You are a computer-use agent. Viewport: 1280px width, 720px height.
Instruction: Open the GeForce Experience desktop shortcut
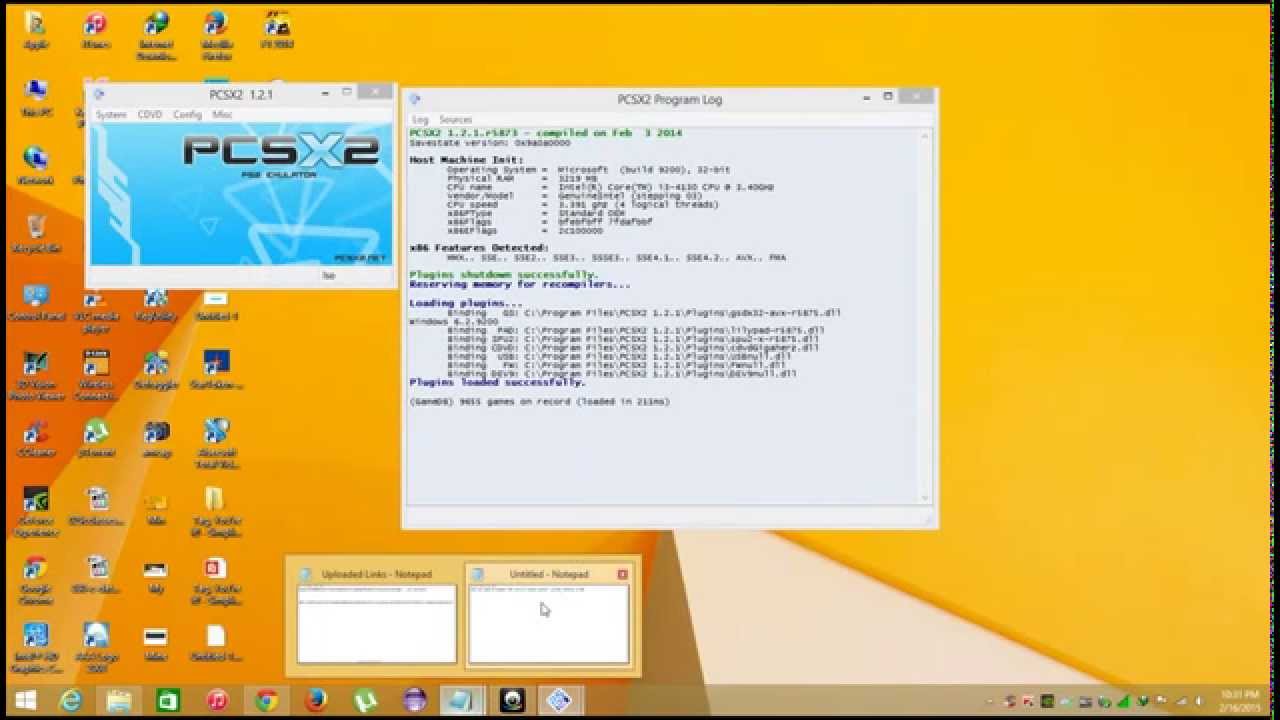coord(36,513)
